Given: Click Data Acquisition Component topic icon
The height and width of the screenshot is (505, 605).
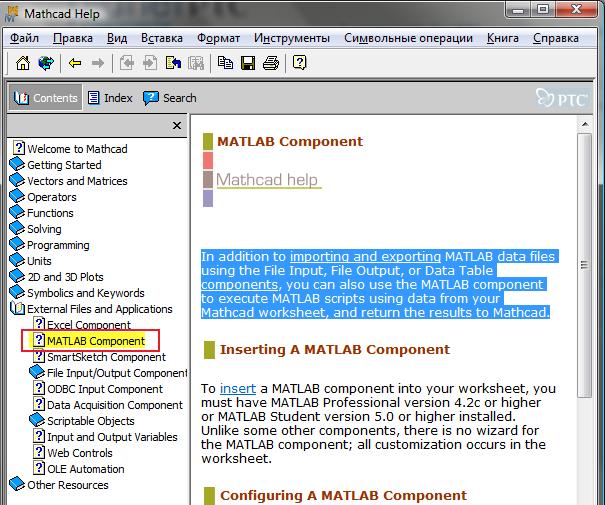Looking at the screenshot, I should click(39, 404).
